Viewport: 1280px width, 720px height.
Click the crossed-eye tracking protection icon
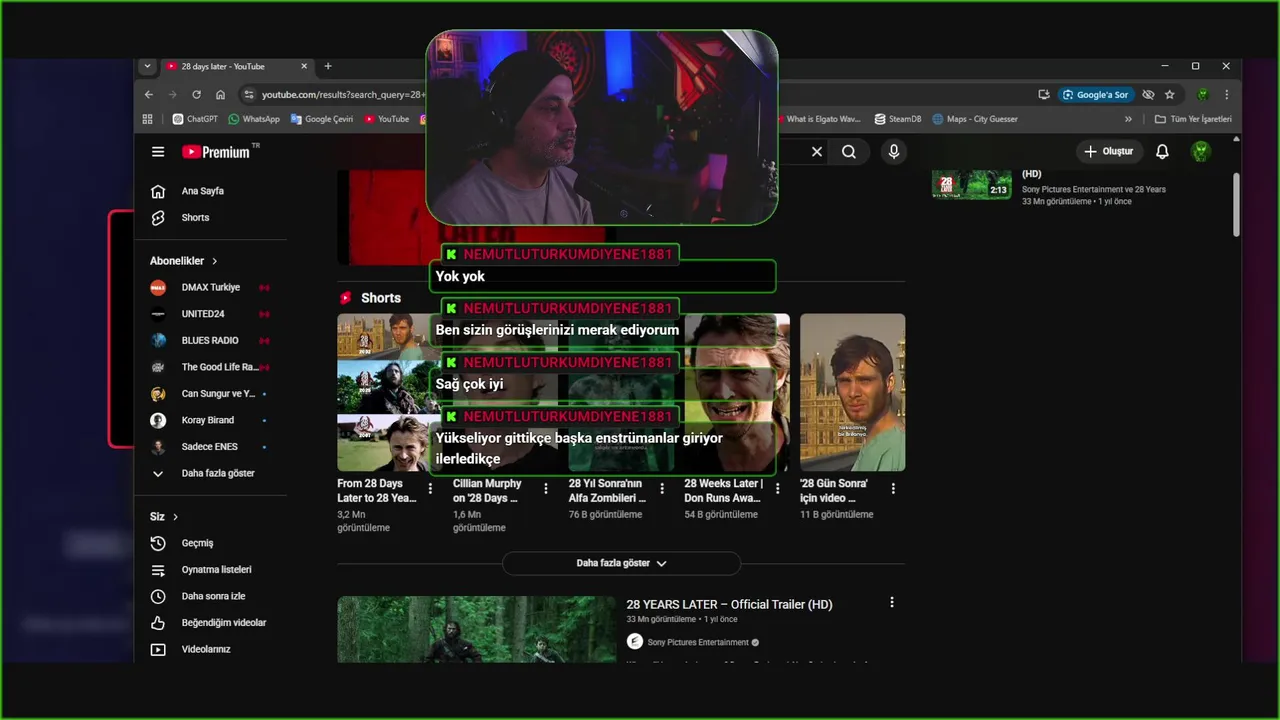tap(1148, 95)
